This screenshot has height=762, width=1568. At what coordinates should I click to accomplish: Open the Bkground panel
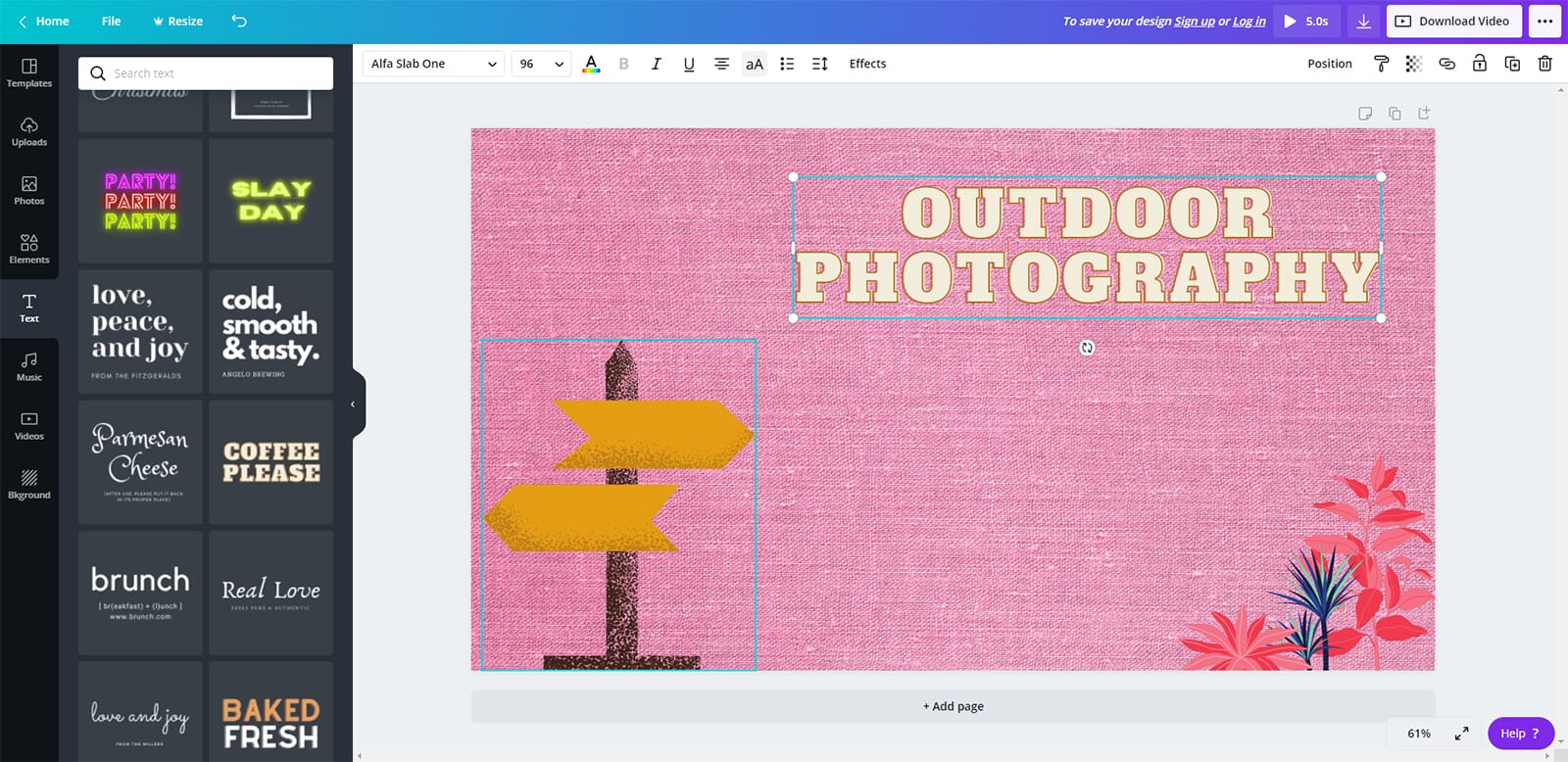29,485
